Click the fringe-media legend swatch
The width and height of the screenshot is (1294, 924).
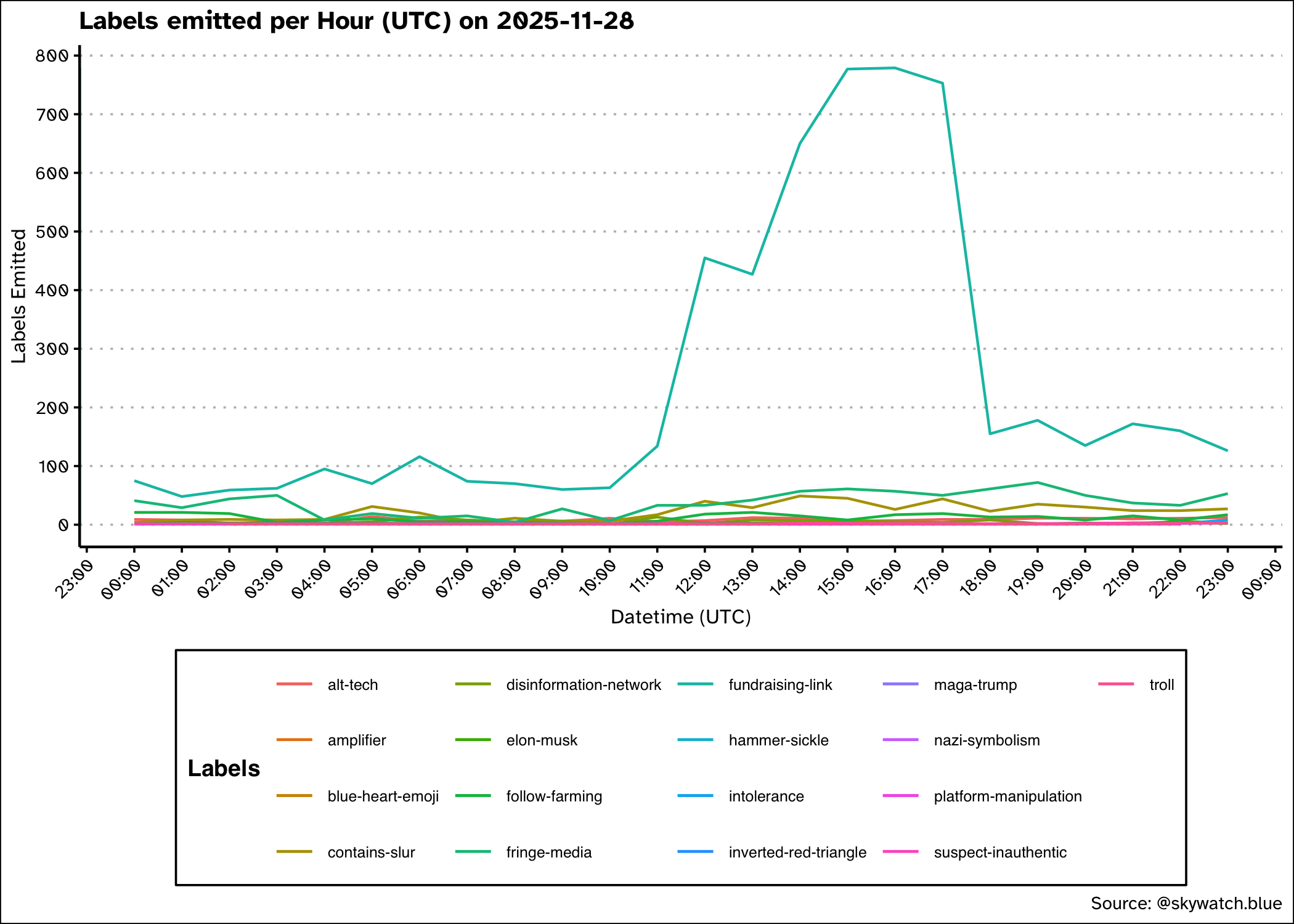point(473,852)
